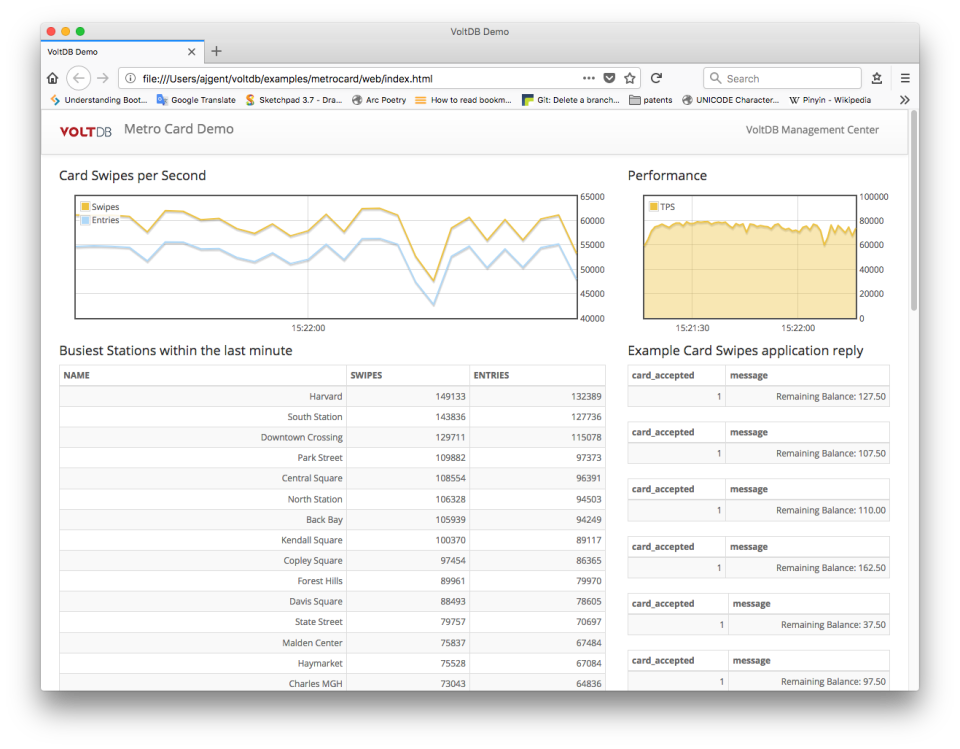The width and height of the screenshot is (960, 749).
Task: Click the Performance TPS chart area
Action: click(749, 257)
